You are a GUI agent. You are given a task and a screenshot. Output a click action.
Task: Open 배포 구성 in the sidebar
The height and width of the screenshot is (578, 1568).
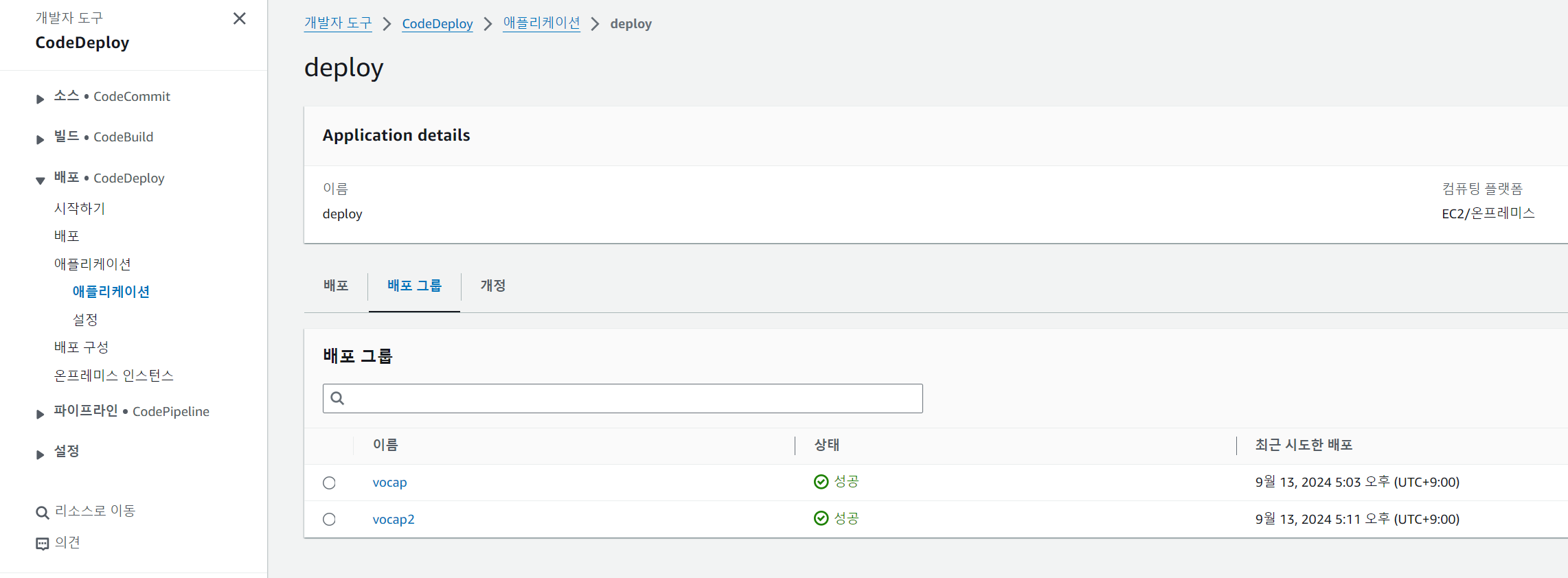[81, 347]
